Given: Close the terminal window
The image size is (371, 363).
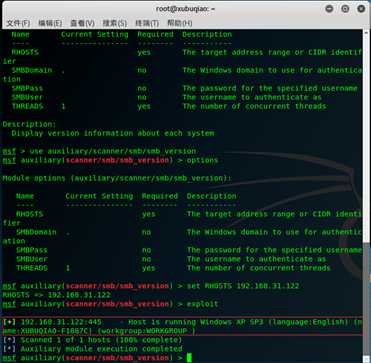Looking at the screenshot, I should [361, 9].
